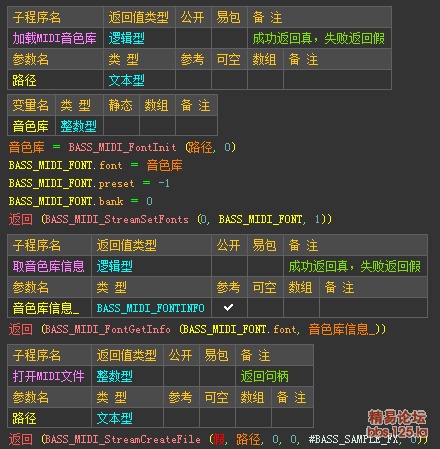Click the 变量名 column header

coord(31,105)
